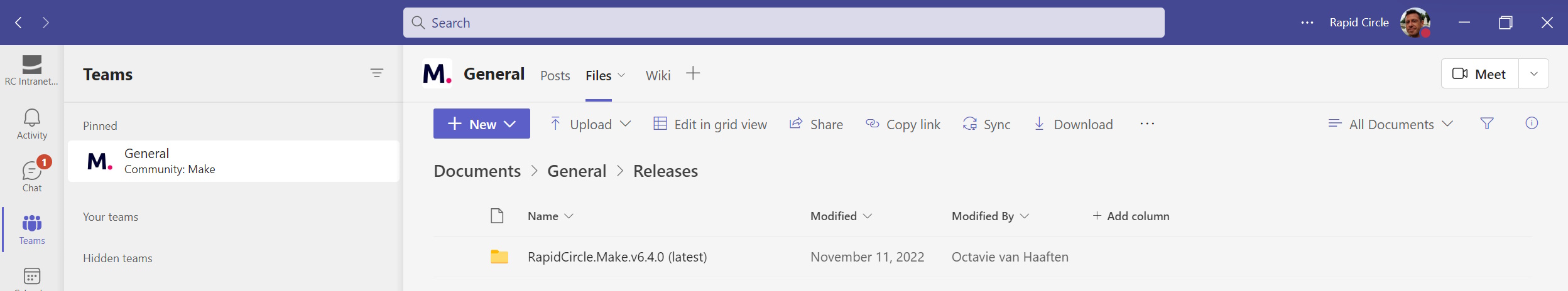
Task: Open Chat with unread badge
Action: point(32,176)
